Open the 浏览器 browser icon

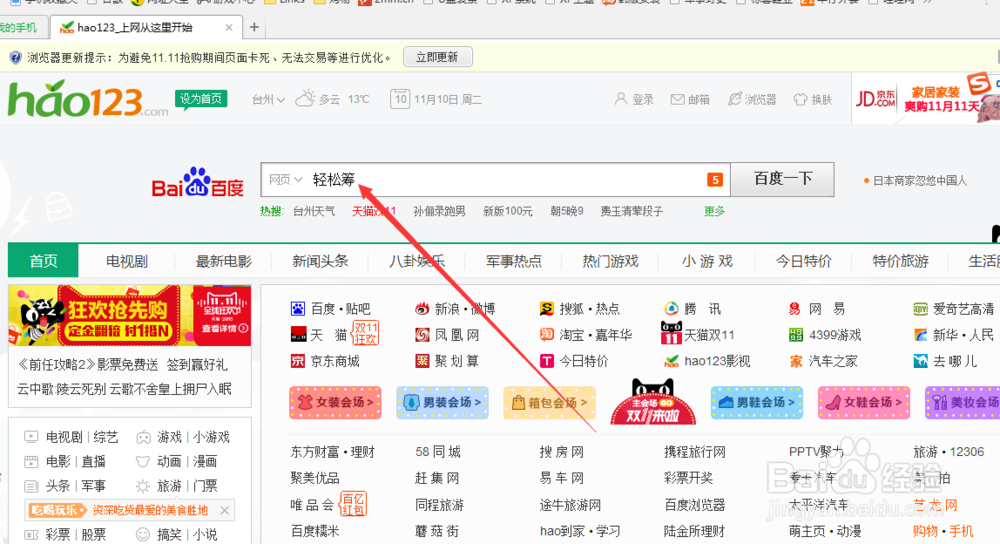735,99
